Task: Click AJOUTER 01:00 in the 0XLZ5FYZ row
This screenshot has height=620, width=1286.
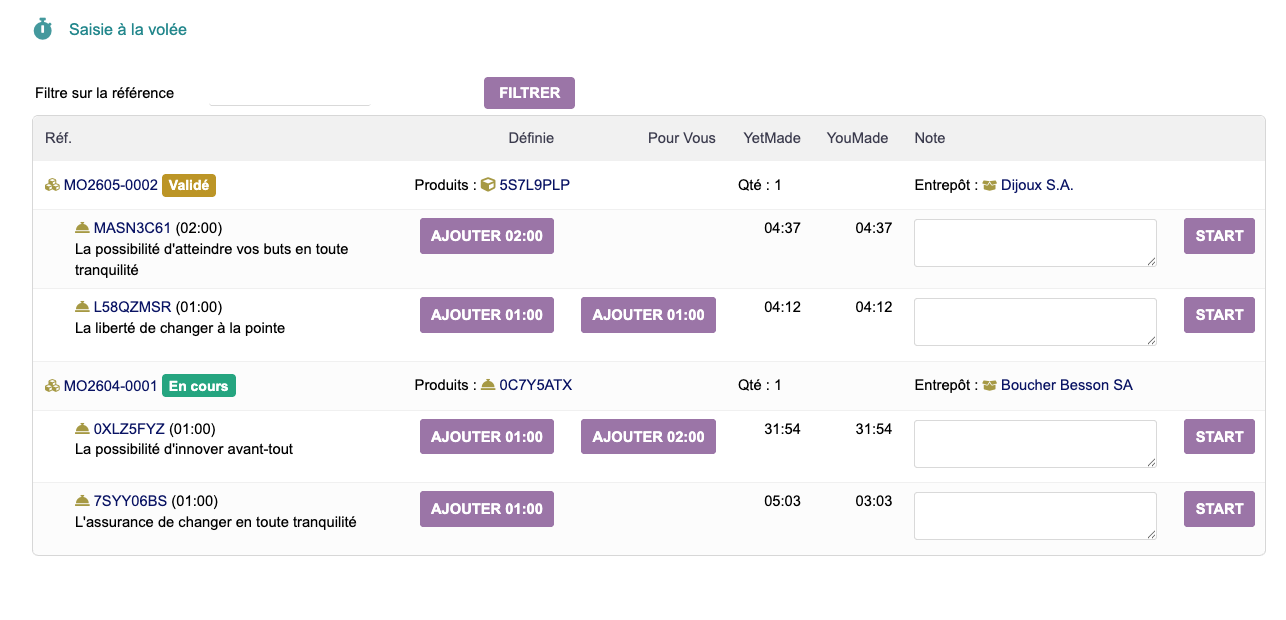Action: coord(487,437)
